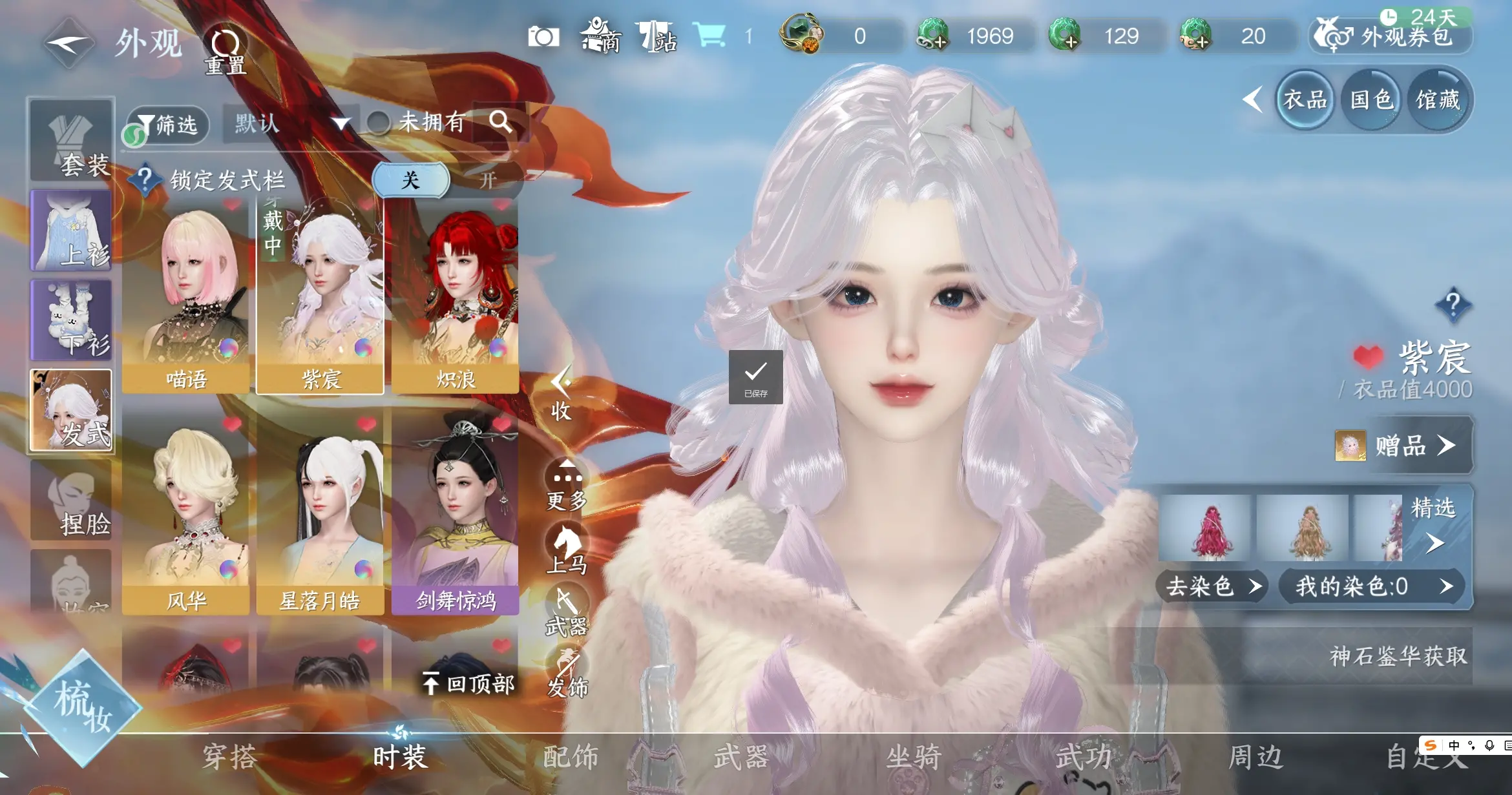Toggle favorite heart on 炽浪 card
1512x795 pixels.
click(x=501, y=205)
